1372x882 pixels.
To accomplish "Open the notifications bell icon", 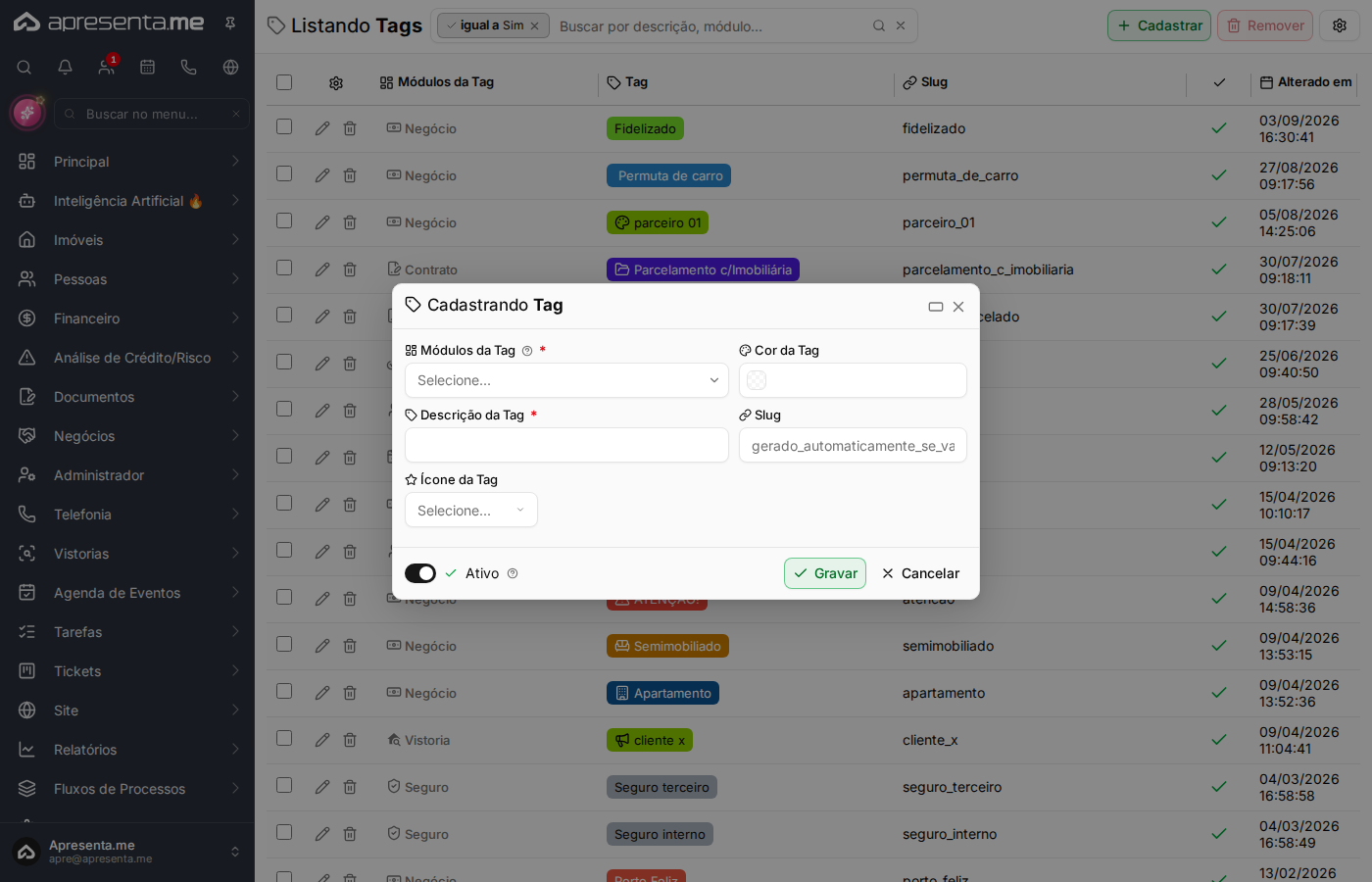I will [65, 68].
